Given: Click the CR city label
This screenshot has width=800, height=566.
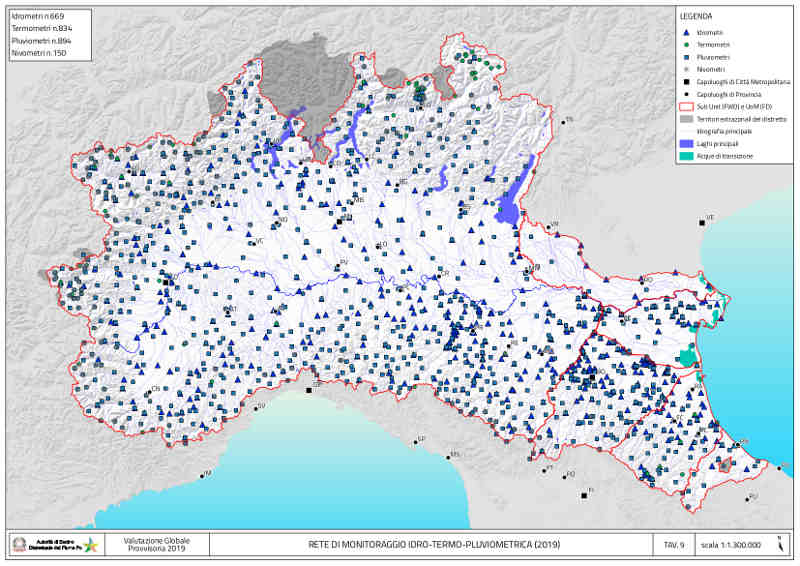Looking at the screenshot, I should tap(445, 274).
